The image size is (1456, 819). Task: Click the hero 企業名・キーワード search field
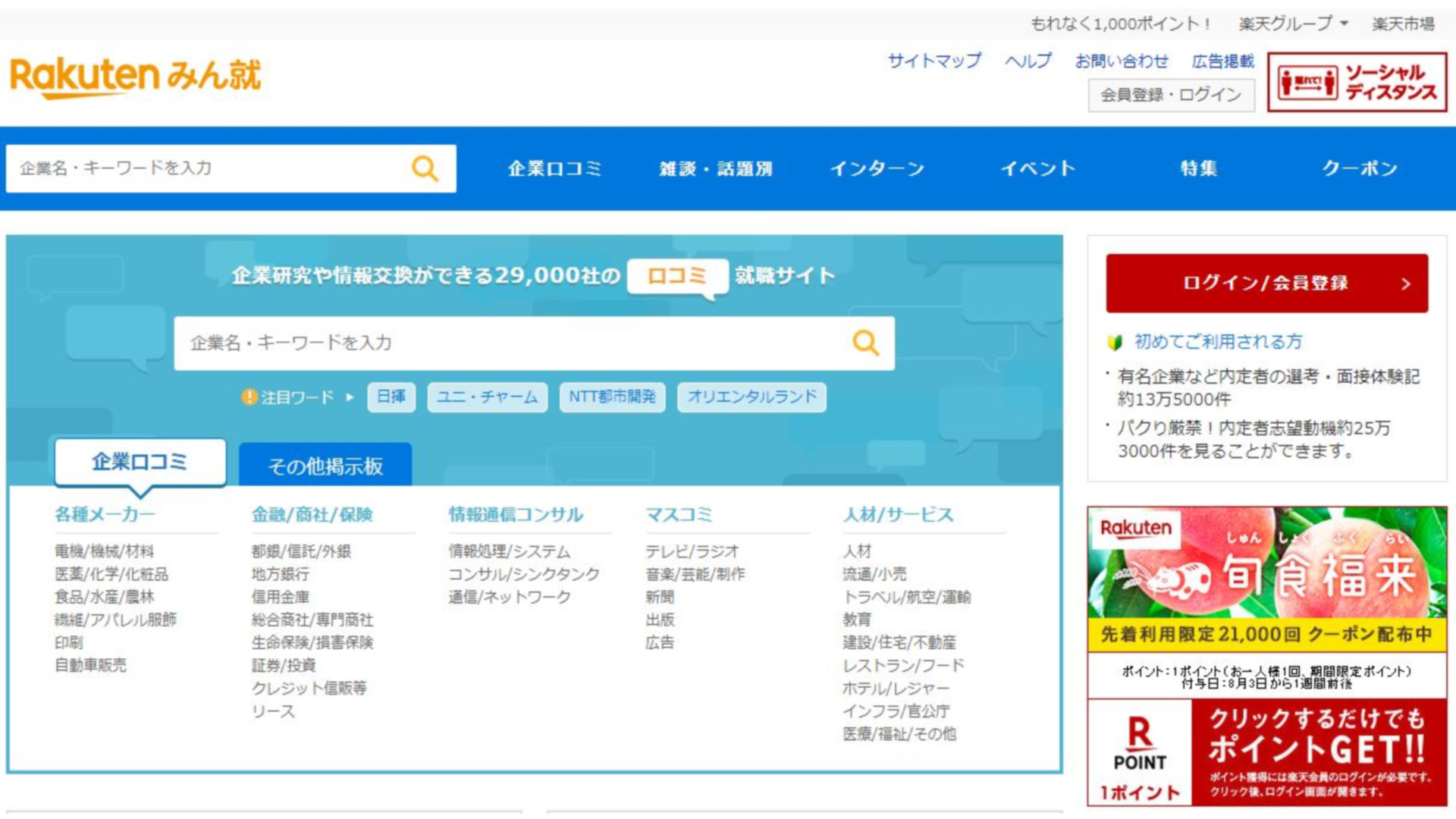click(x=508, y=343)
